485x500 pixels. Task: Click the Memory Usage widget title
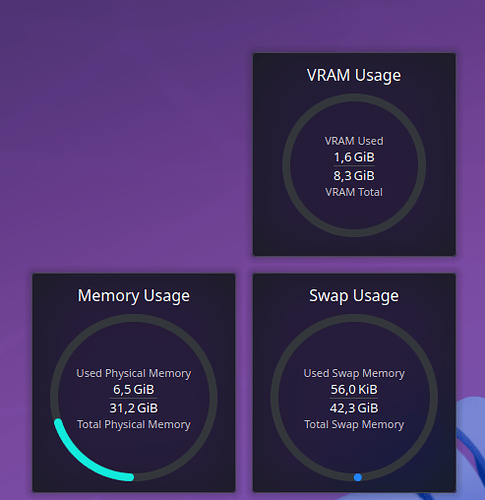134,296
